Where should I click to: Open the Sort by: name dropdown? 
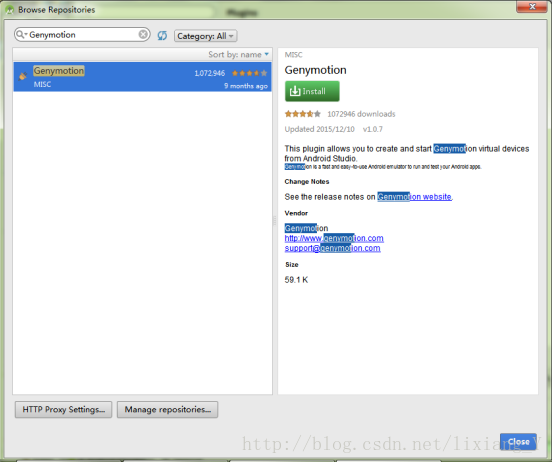click(238, 55)
